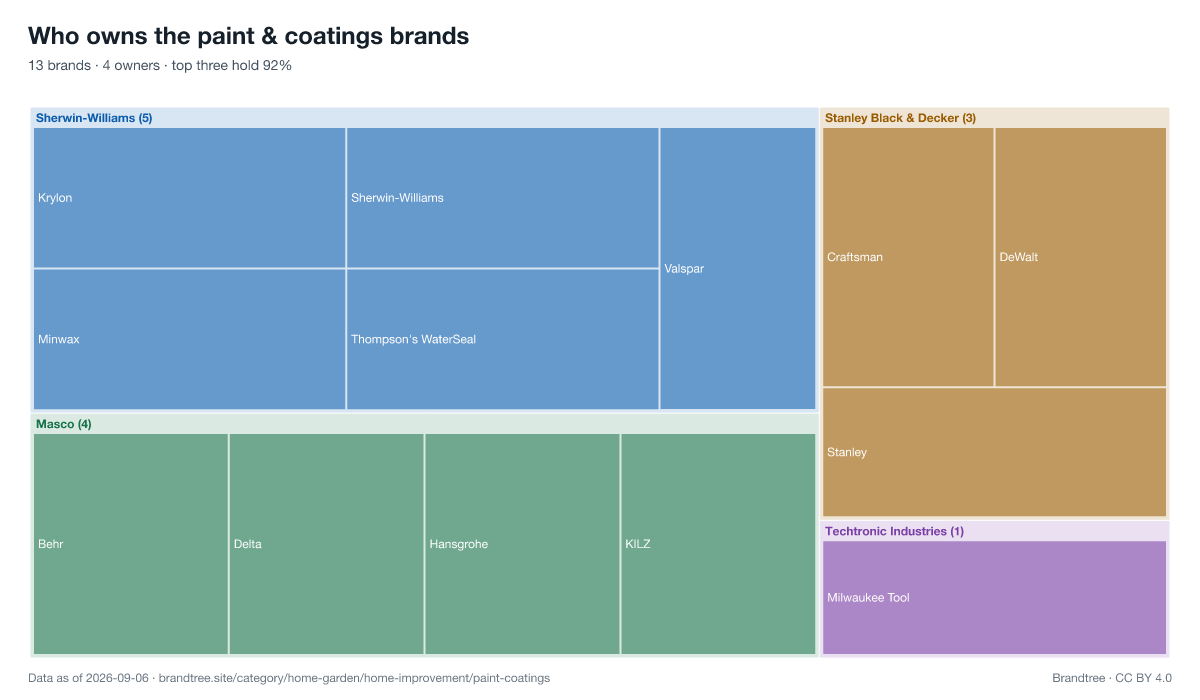The height and width of the screenshot is (700, 1200).
Task: Select the KILZ tile
Action: point(718,544)
